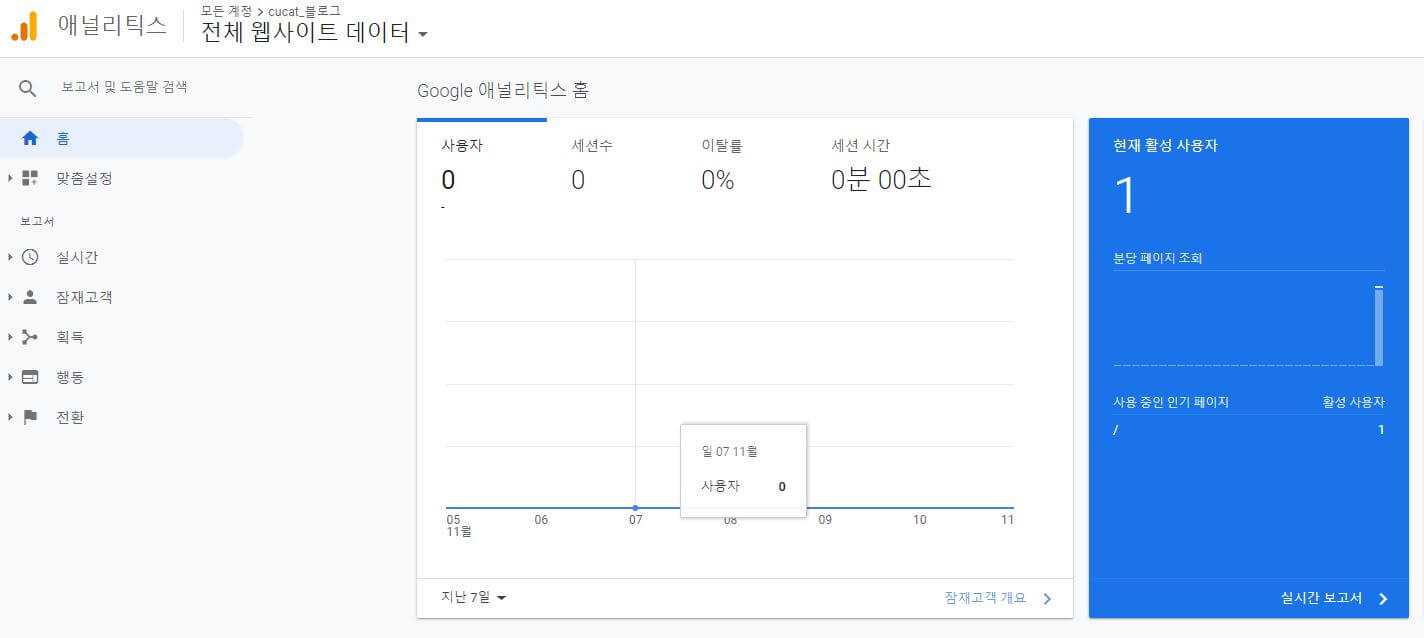1424x638 pixels.
Task: Open the 잠재고객 개요 report link
Action: [x=985, y=597]
